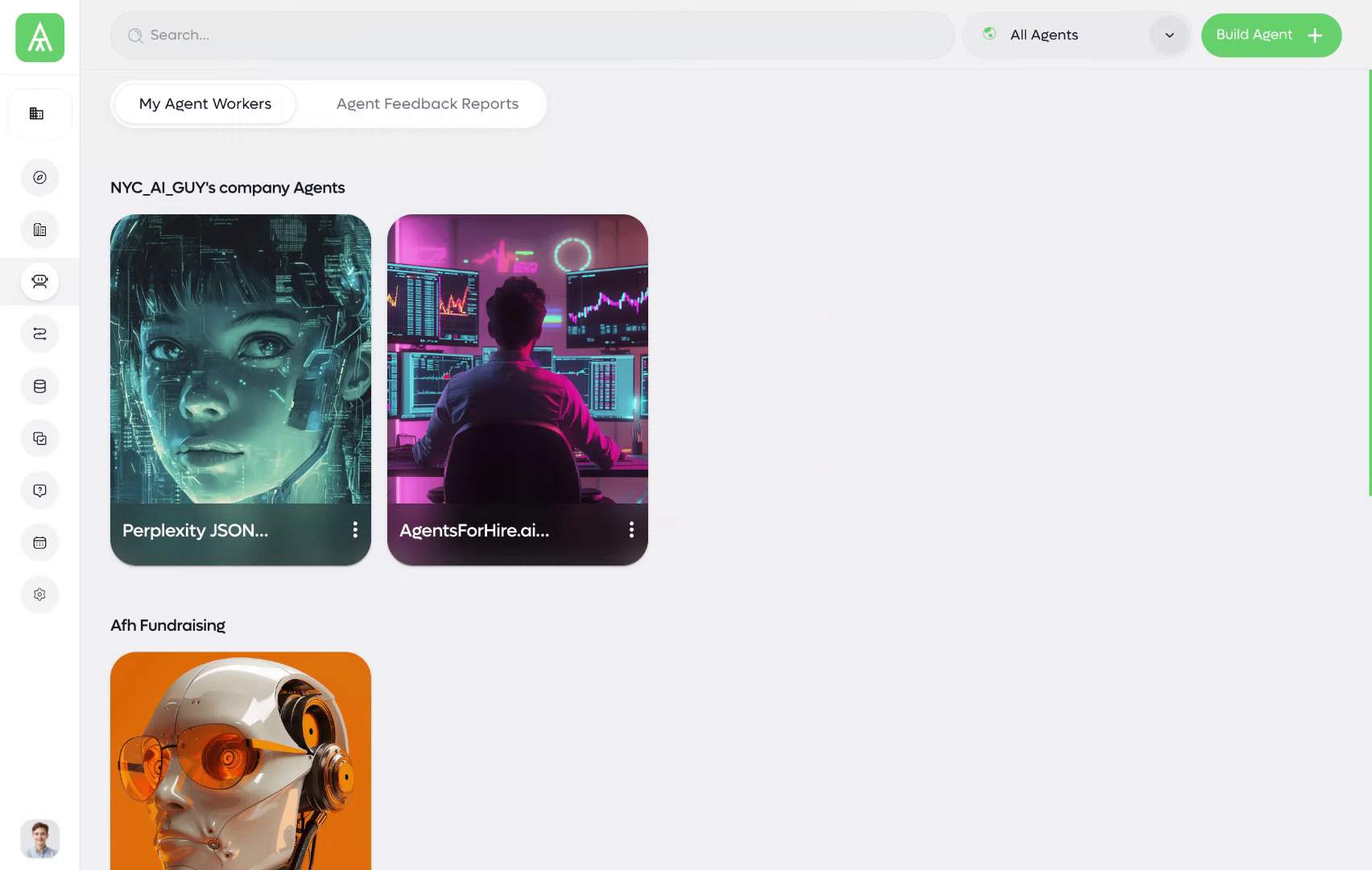This screenshot has height=870, width=1372.
Task: Open the question bubble help icon
Action: click(x=39, y=491)
